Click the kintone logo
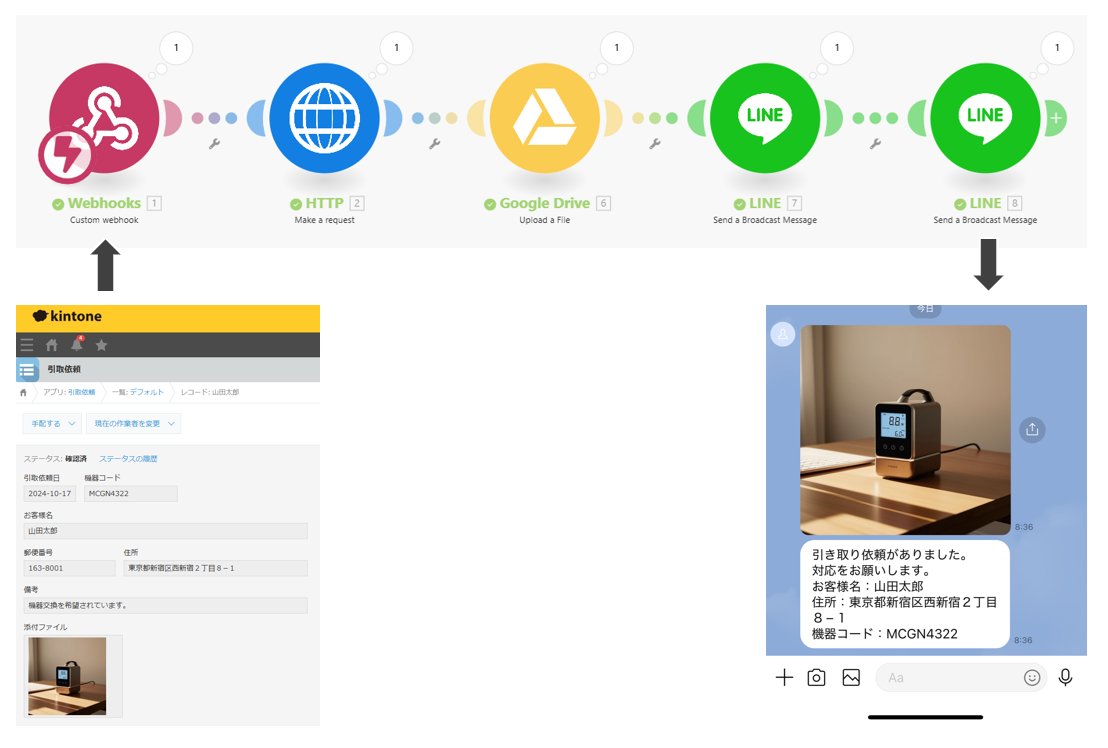 point(67,316)
